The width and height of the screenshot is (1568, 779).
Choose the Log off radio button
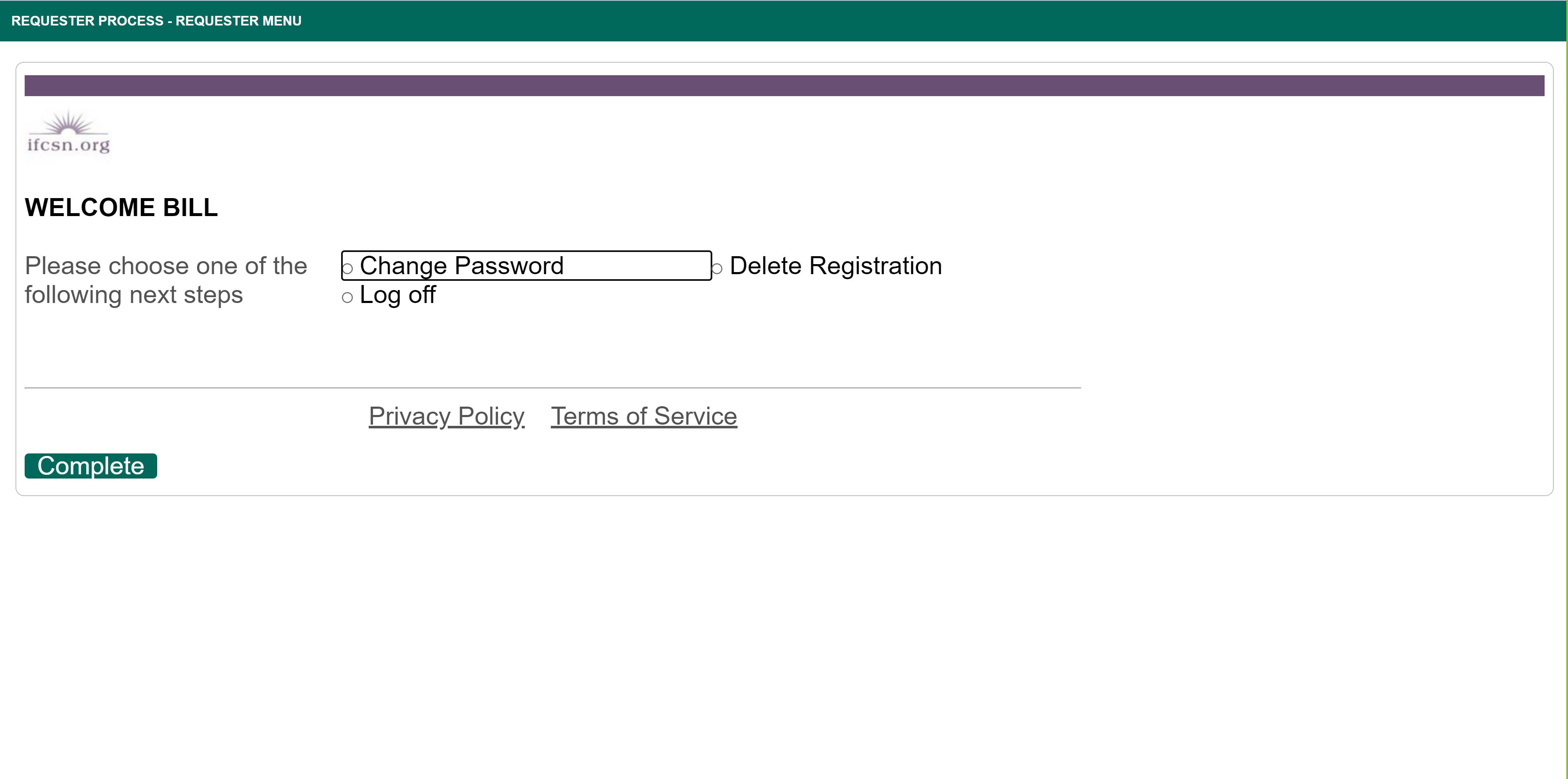point(347,298)
